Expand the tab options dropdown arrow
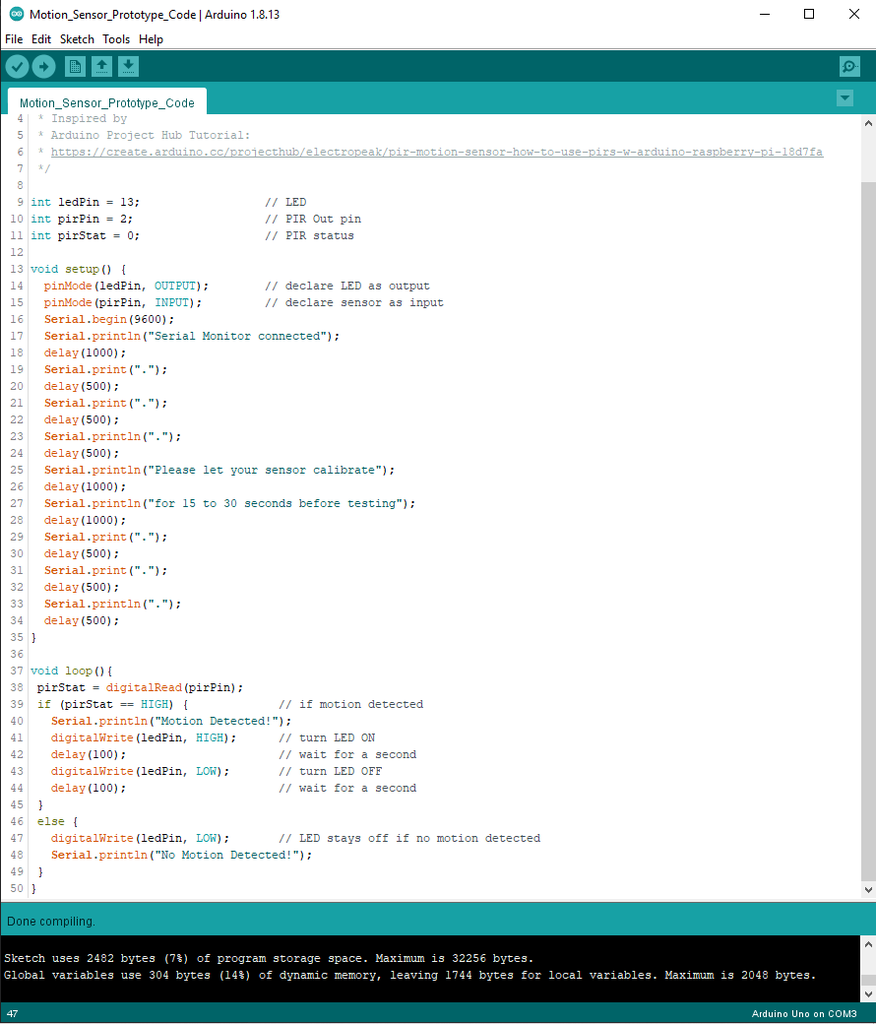The width and height of the screenshot is (876, 1024). pos(845,99)
